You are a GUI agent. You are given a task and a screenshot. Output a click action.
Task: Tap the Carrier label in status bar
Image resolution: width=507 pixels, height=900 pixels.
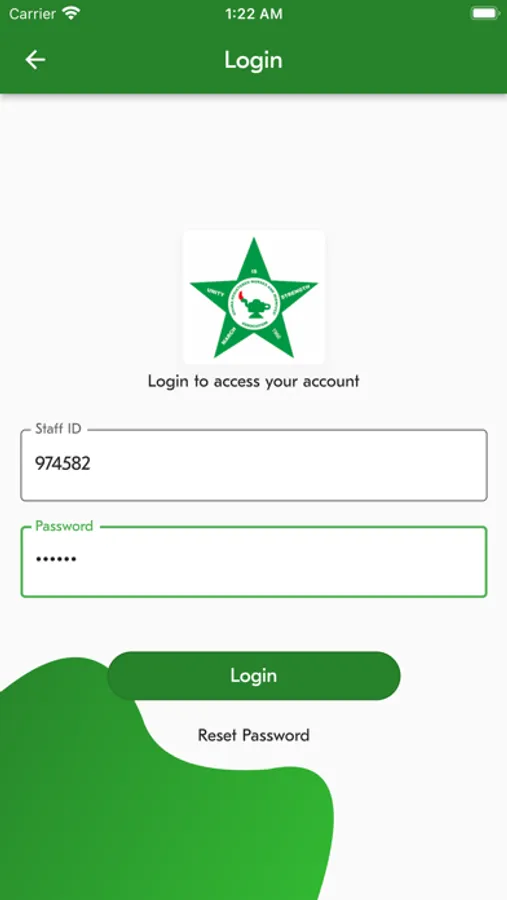pyautogui.click(x=33, y=14)
